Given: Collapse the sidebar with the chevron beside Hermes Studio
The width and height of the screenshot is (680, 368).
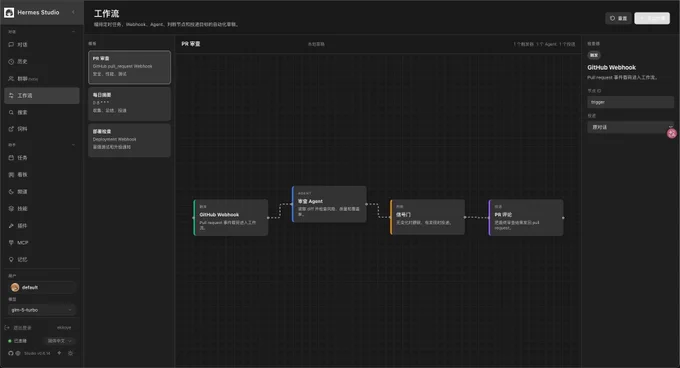Looking at the screenshot, I should coord(73,12).
